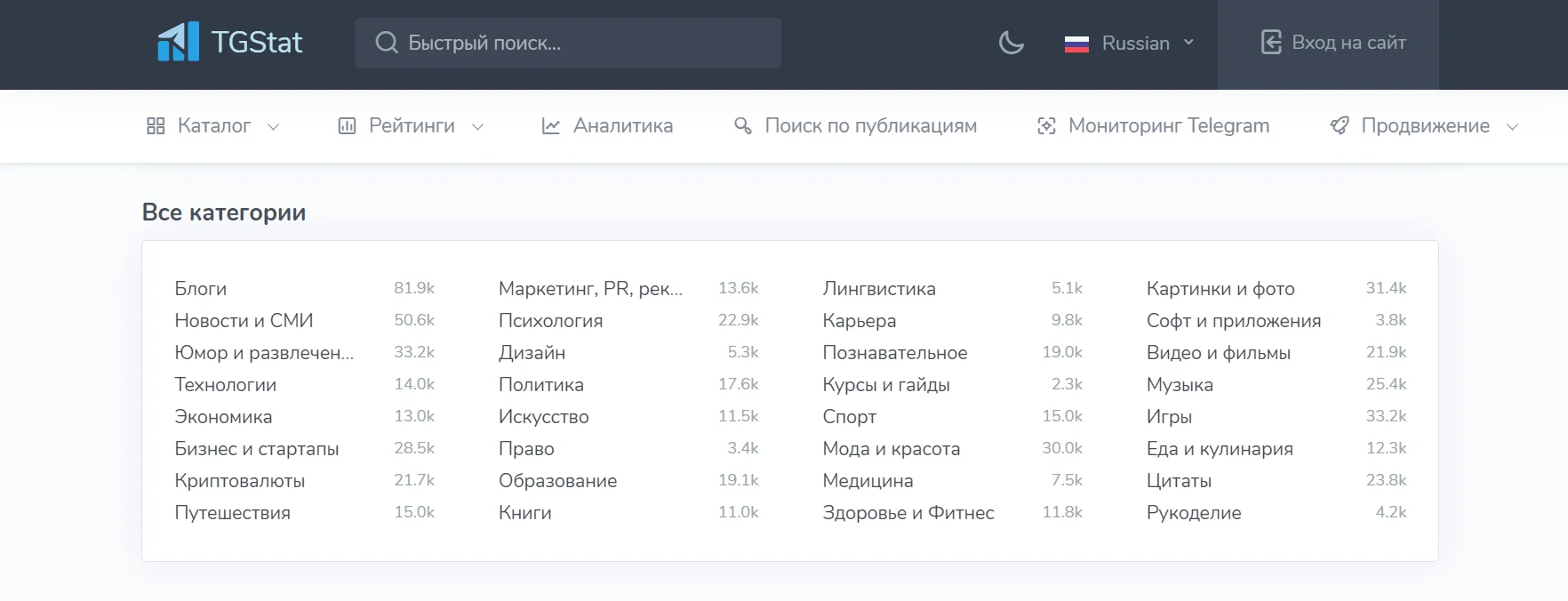Viewport: 1568px width, 601px height.
Task: Click the Каталог grid icon
Action: 156,126
